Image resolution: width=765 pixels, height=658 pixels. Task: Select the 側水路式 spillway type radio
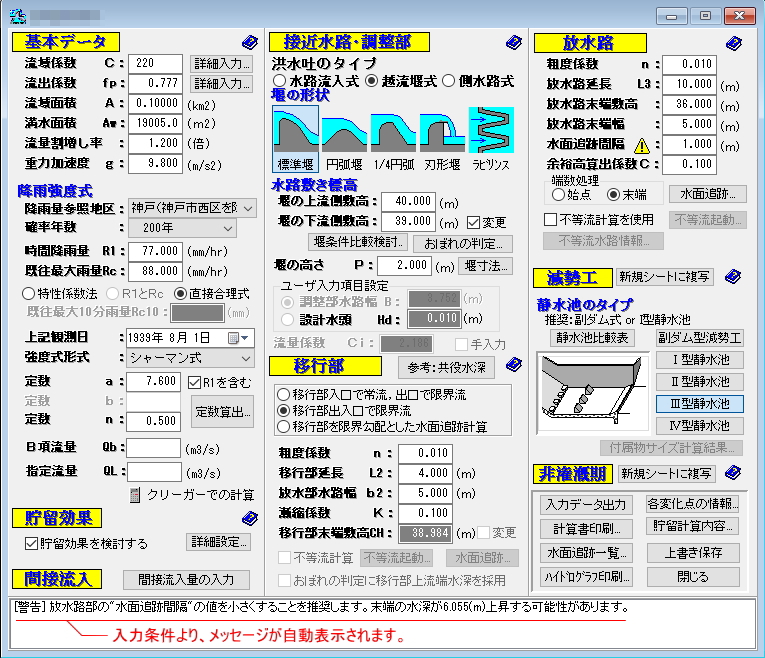click(x=449, y=81)
